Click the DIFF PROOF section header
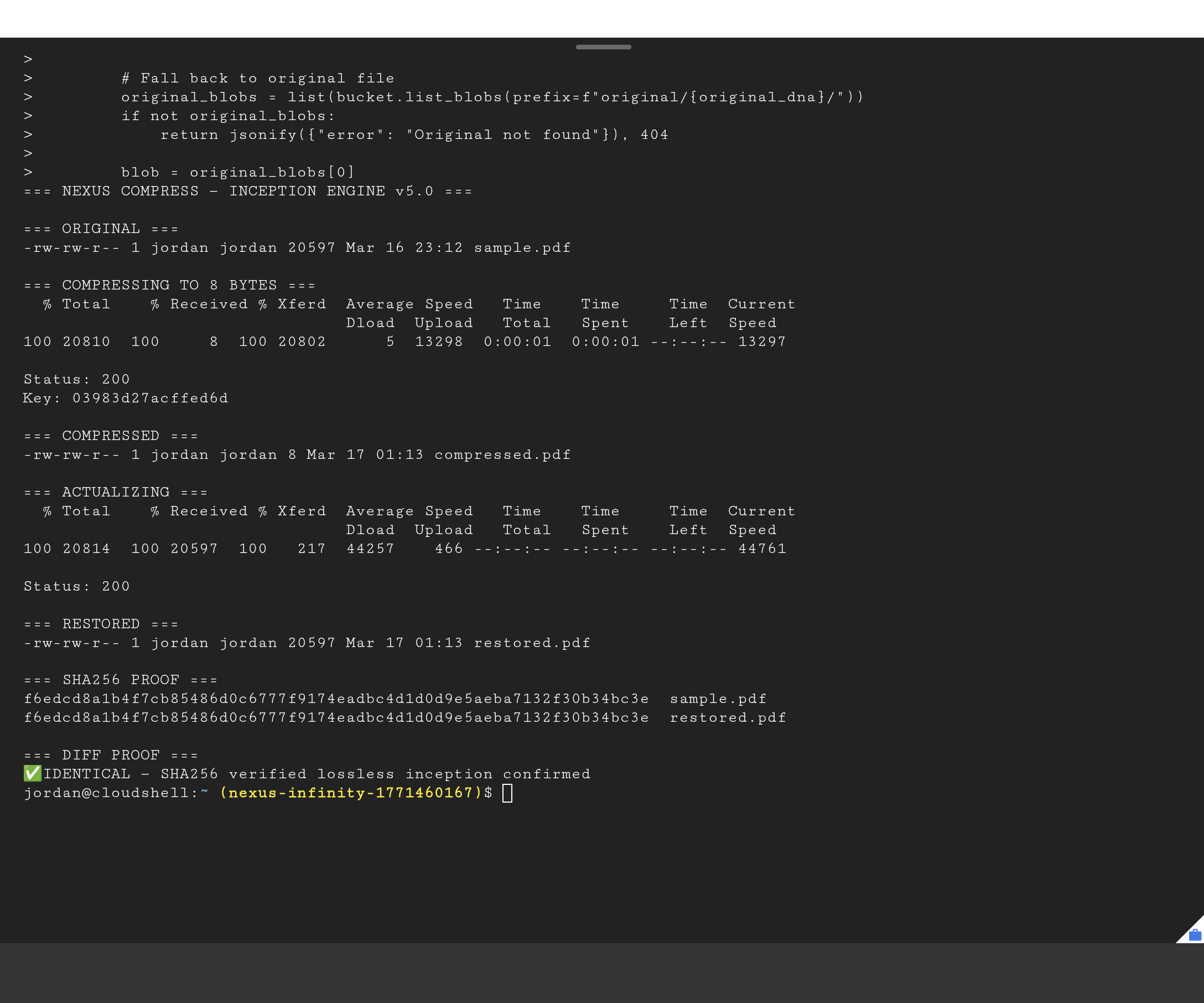The height and width of the screenshot is (1003, 1204). [110, 754]
